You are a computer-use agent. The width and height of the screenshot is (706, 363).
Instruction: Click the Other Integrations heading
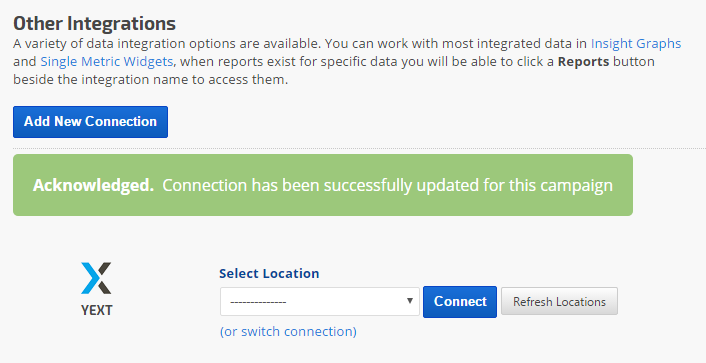pos(95,23)
